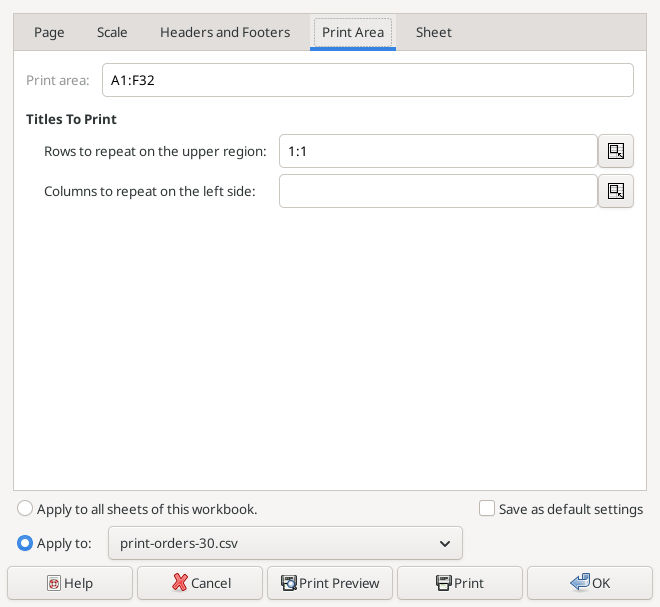Open the Sheet tab
Screen dimensions: 660x607
click(x=434, y=32)
